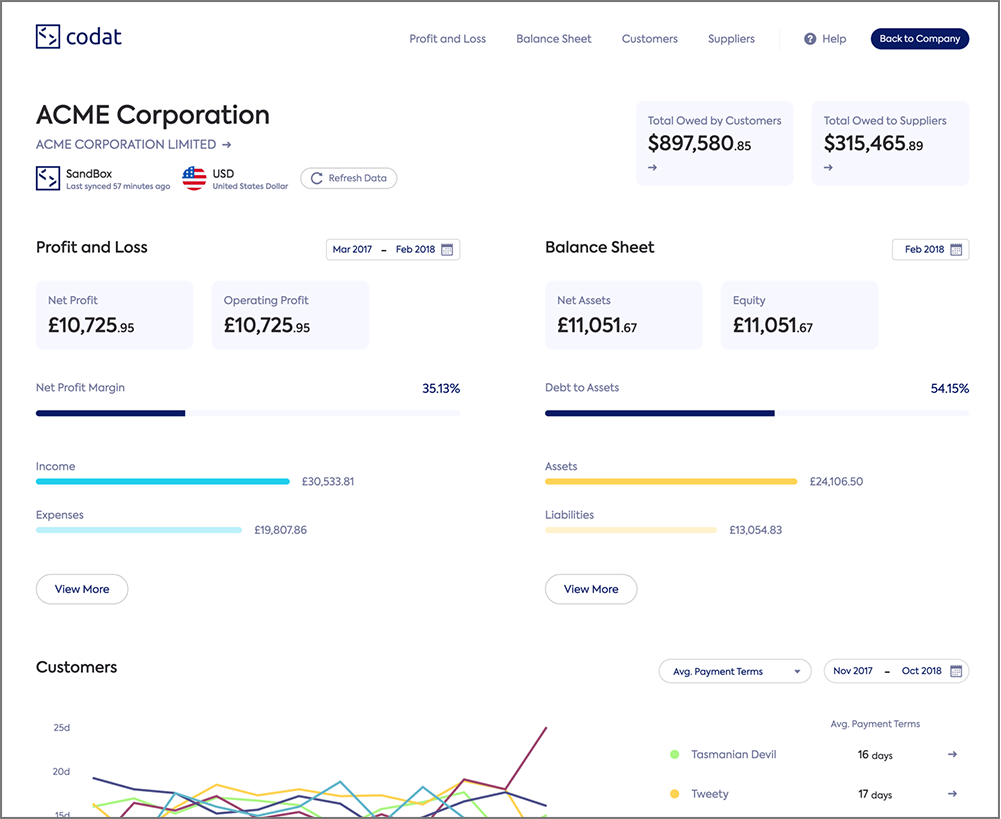Click Equity £11,051.67 card
The height and width of the screenshot is (819, 1001).
[x=799, y=315]
